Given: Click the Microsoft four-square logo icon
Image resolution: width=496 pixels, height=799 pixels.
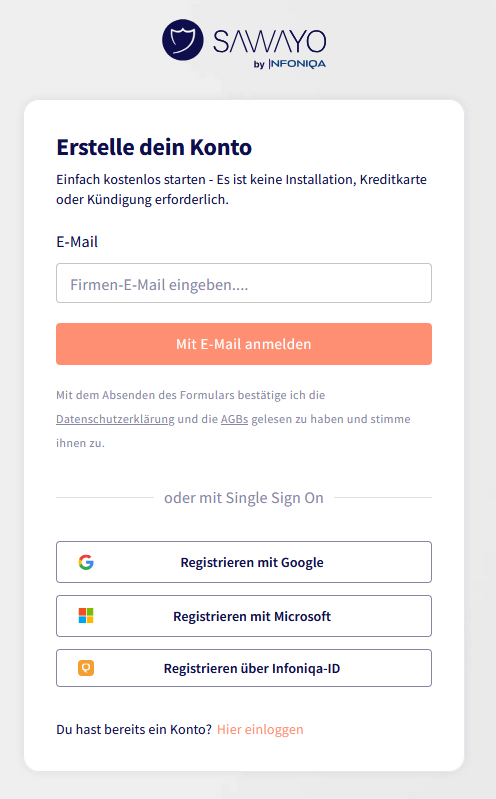Looking at the screenshot, I should tap(86, 616).
